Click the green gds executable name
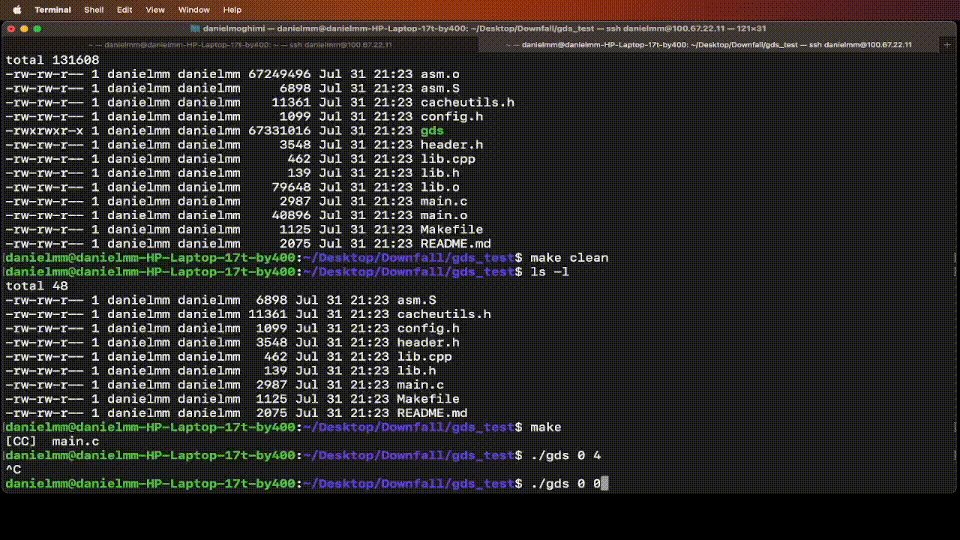 [x=432, y=130]
